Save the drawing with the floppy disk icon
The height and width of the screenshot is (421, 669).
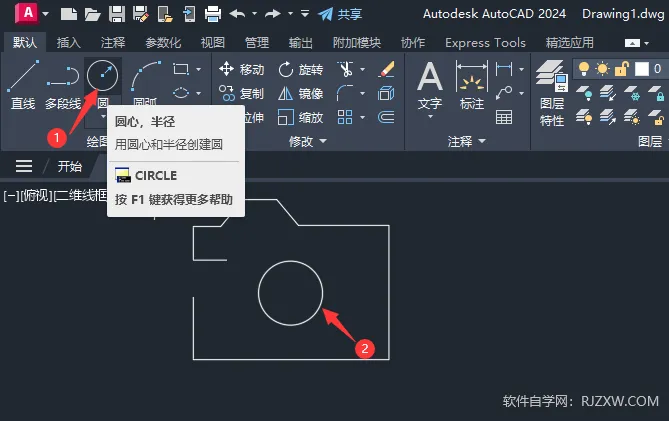(116, 14)
